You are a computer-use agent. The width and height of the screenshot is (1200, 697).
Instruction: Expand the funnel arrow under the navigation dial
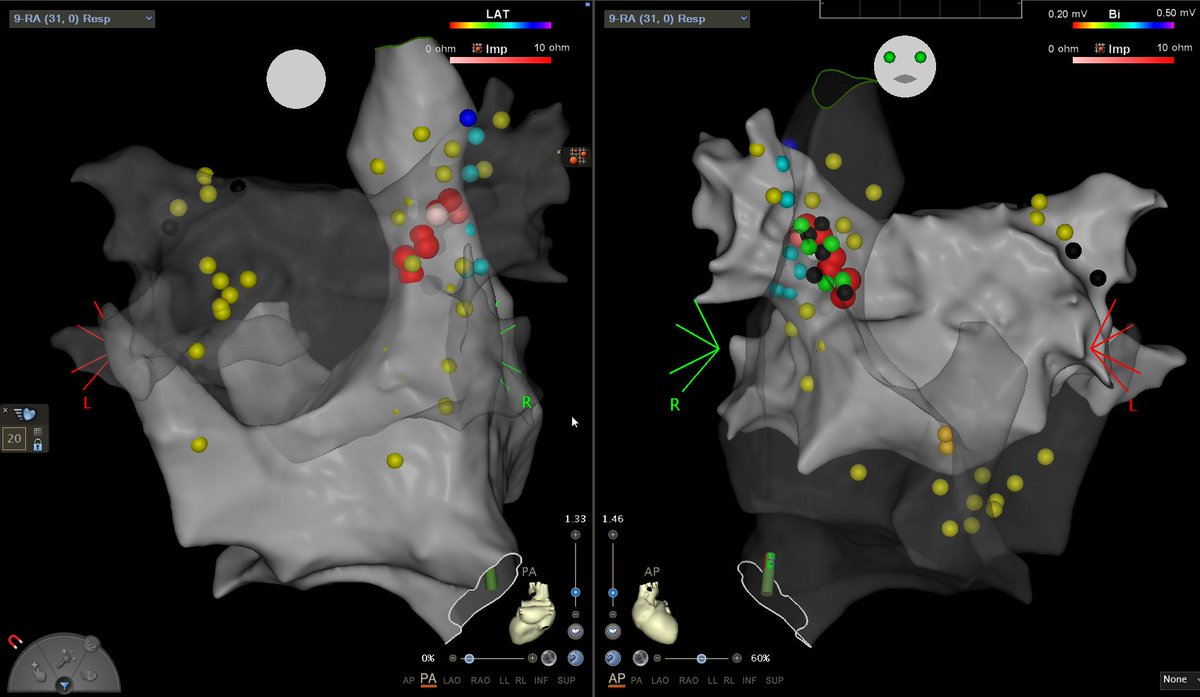(x=65, y=686)
